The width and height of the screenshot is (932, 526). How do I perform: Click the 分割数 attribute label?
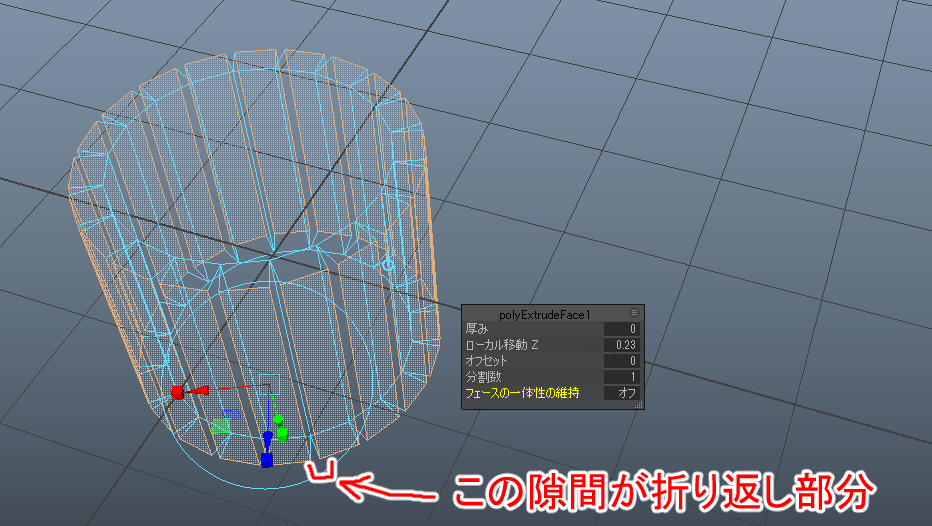[x=483, y=377]
